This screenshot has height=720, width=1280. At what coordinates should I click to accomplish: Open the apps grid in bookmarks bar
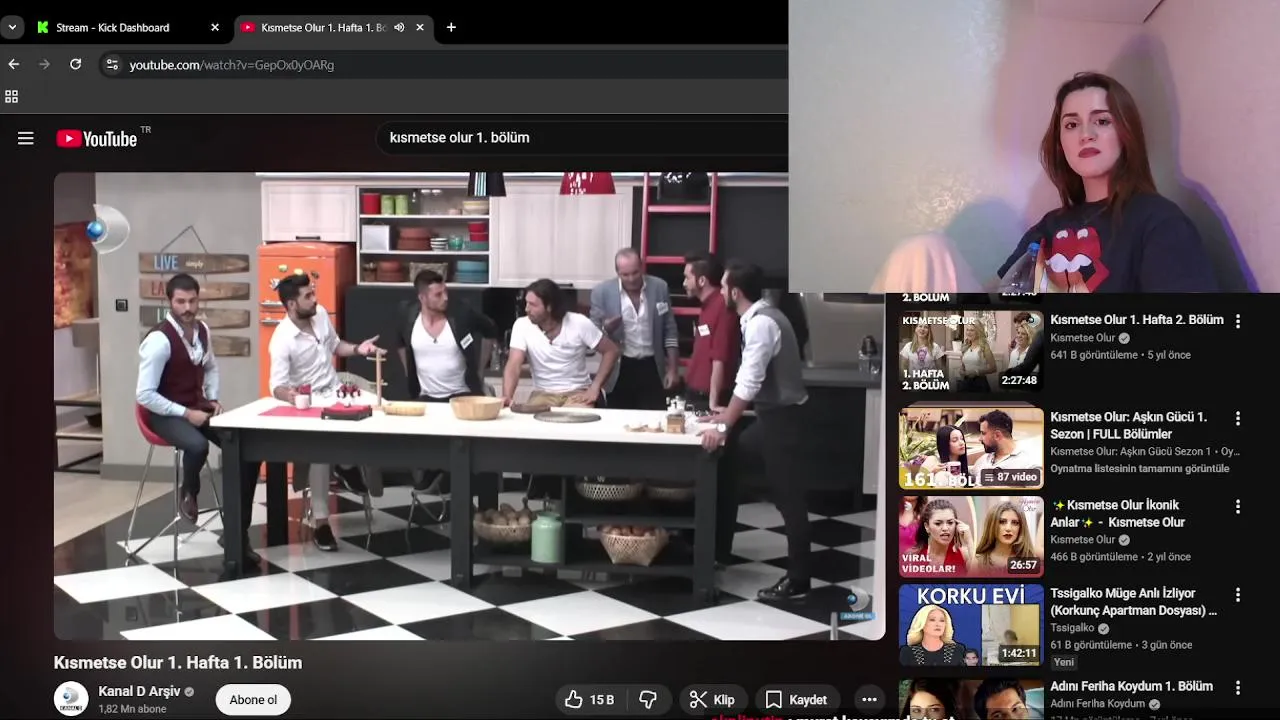[12, 97]
